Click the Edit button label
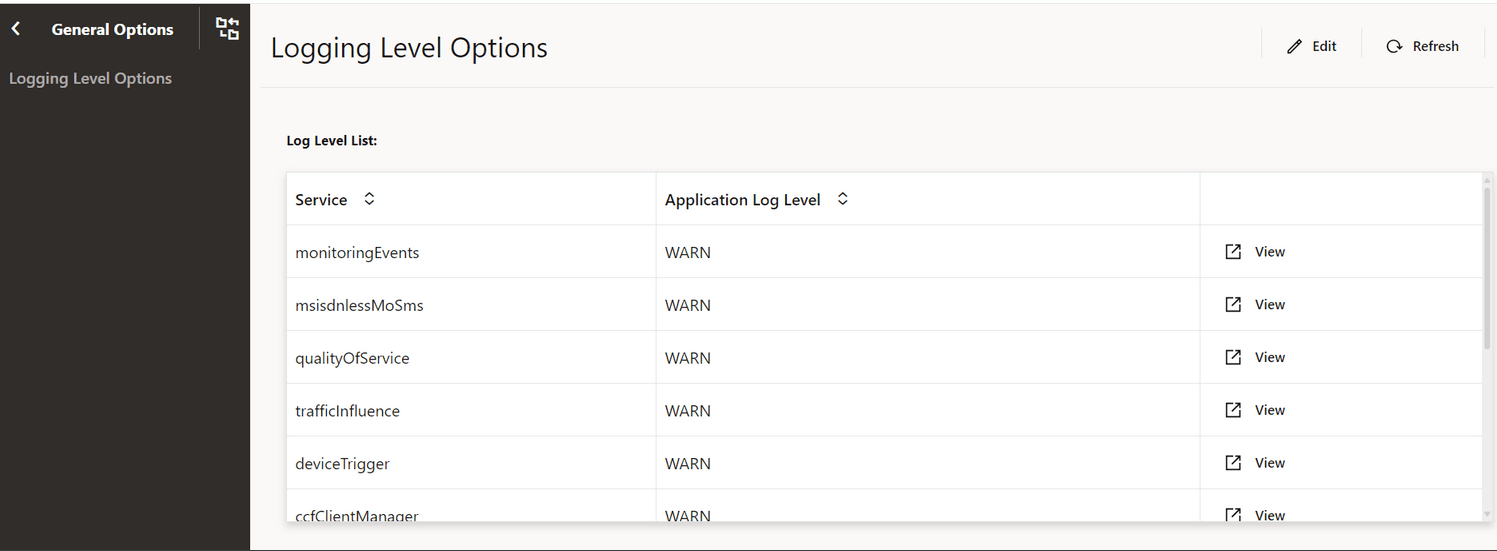Image resolution: width=1497 pixels, height=551 pixels. 1324,46
